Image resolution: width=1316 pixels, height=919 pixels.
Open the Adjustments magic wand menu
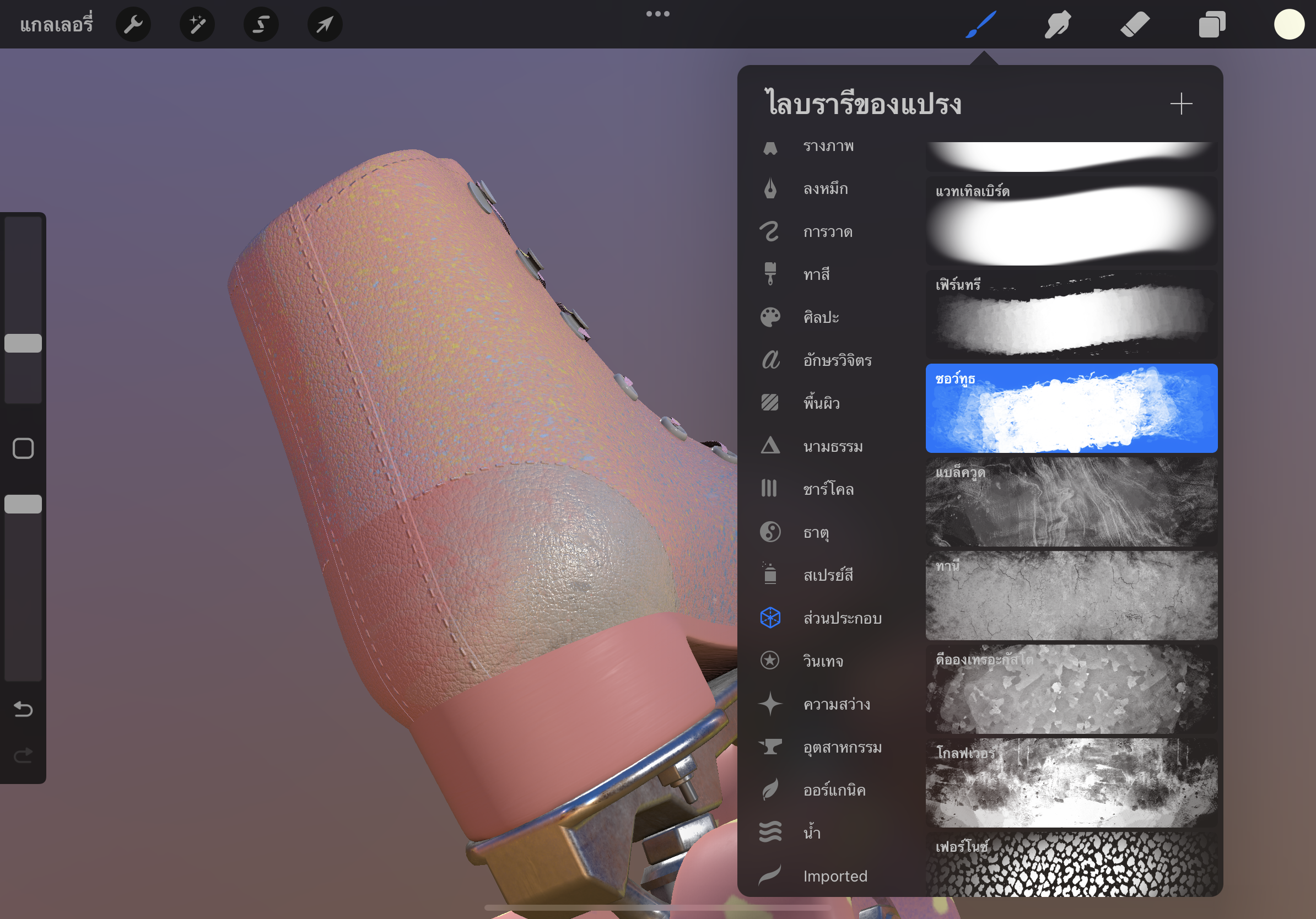pyautogui.click(x=197, y=25)
